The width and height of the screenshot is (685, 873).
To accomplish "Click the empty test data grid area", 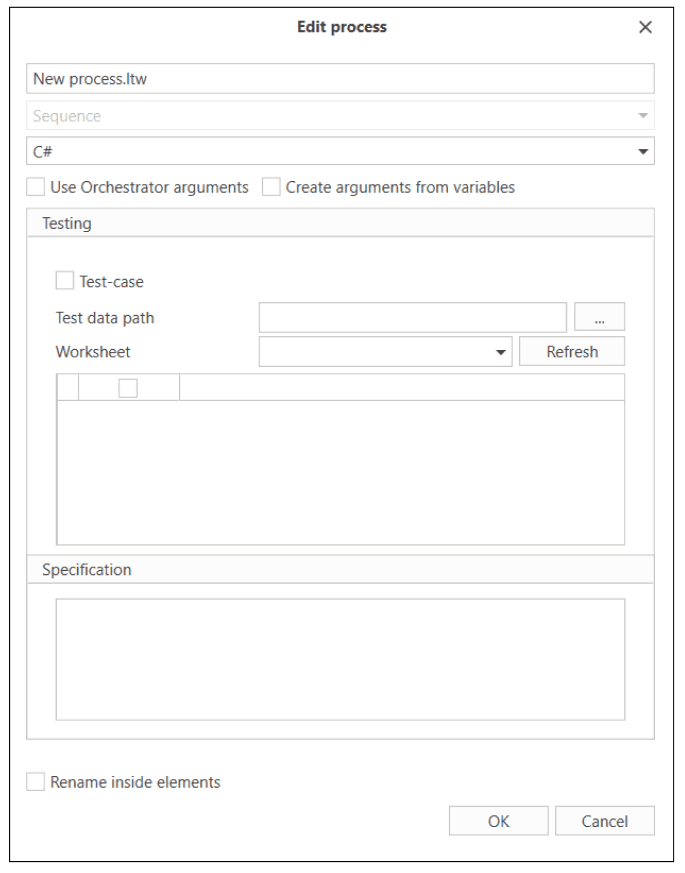I will tap(340, 470).
